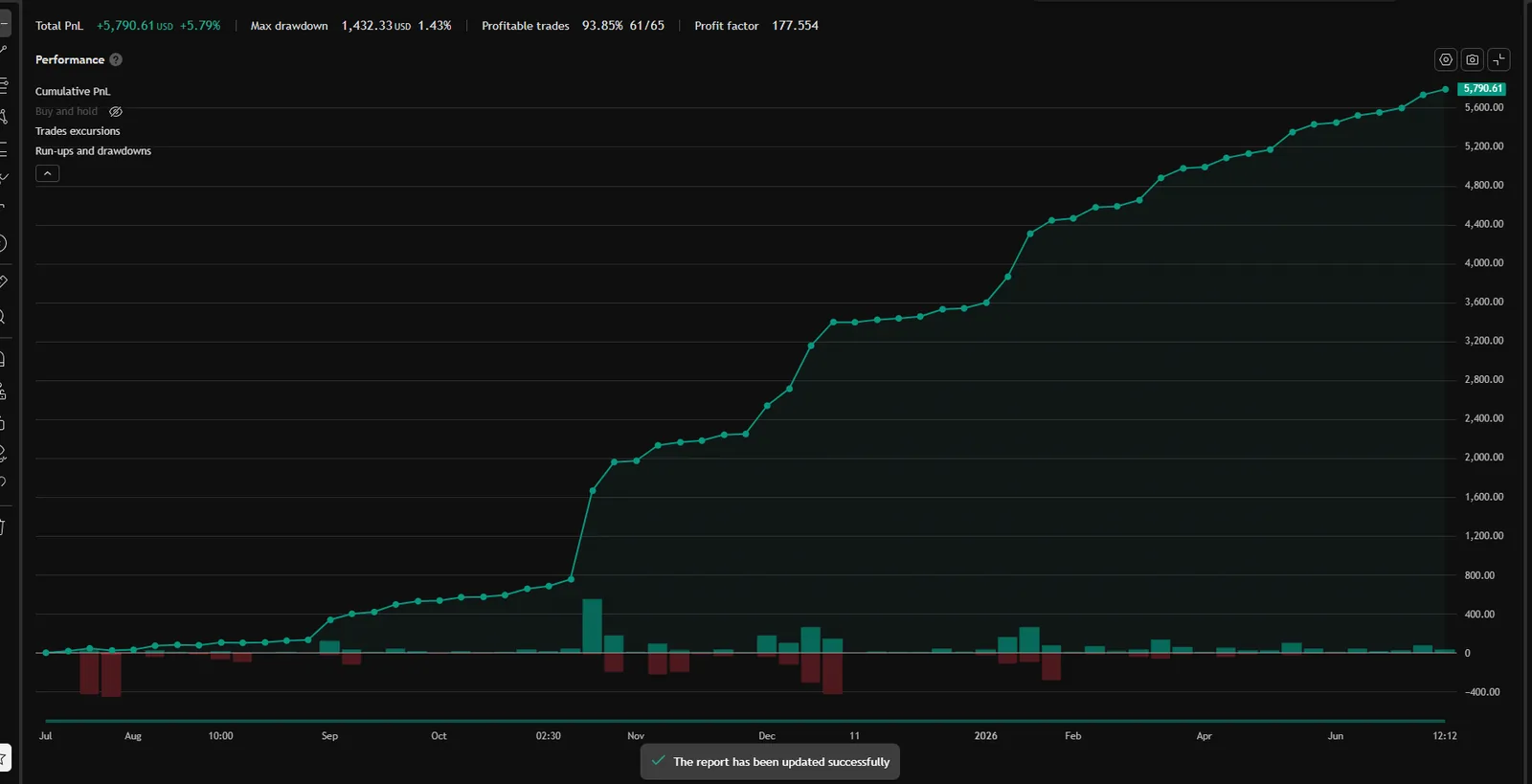Image resolution: width=1532 pixels, height=784 pixels.
Task: Click the Profitable trades 93.85% value
Action: 602,26
